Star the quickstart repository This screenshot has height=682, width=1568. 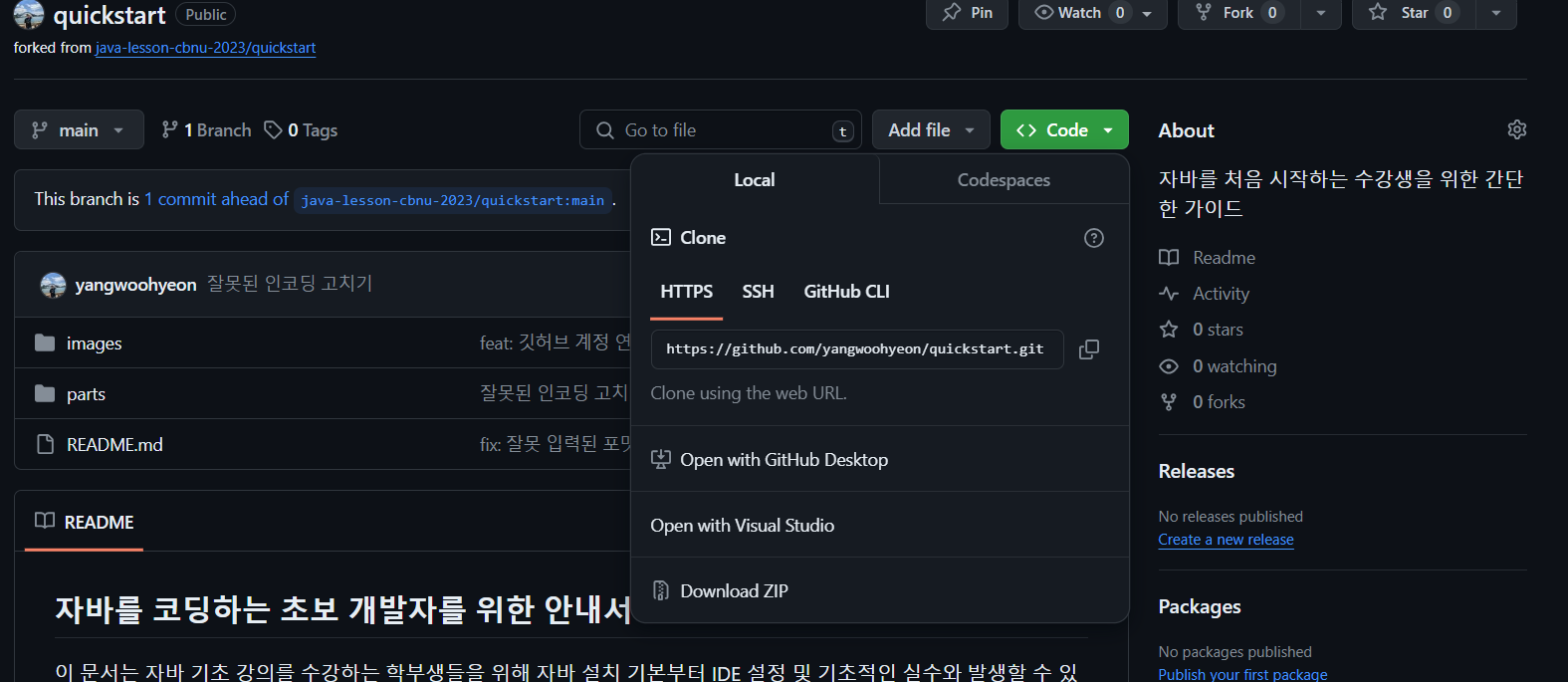(x=1414, y=12)
